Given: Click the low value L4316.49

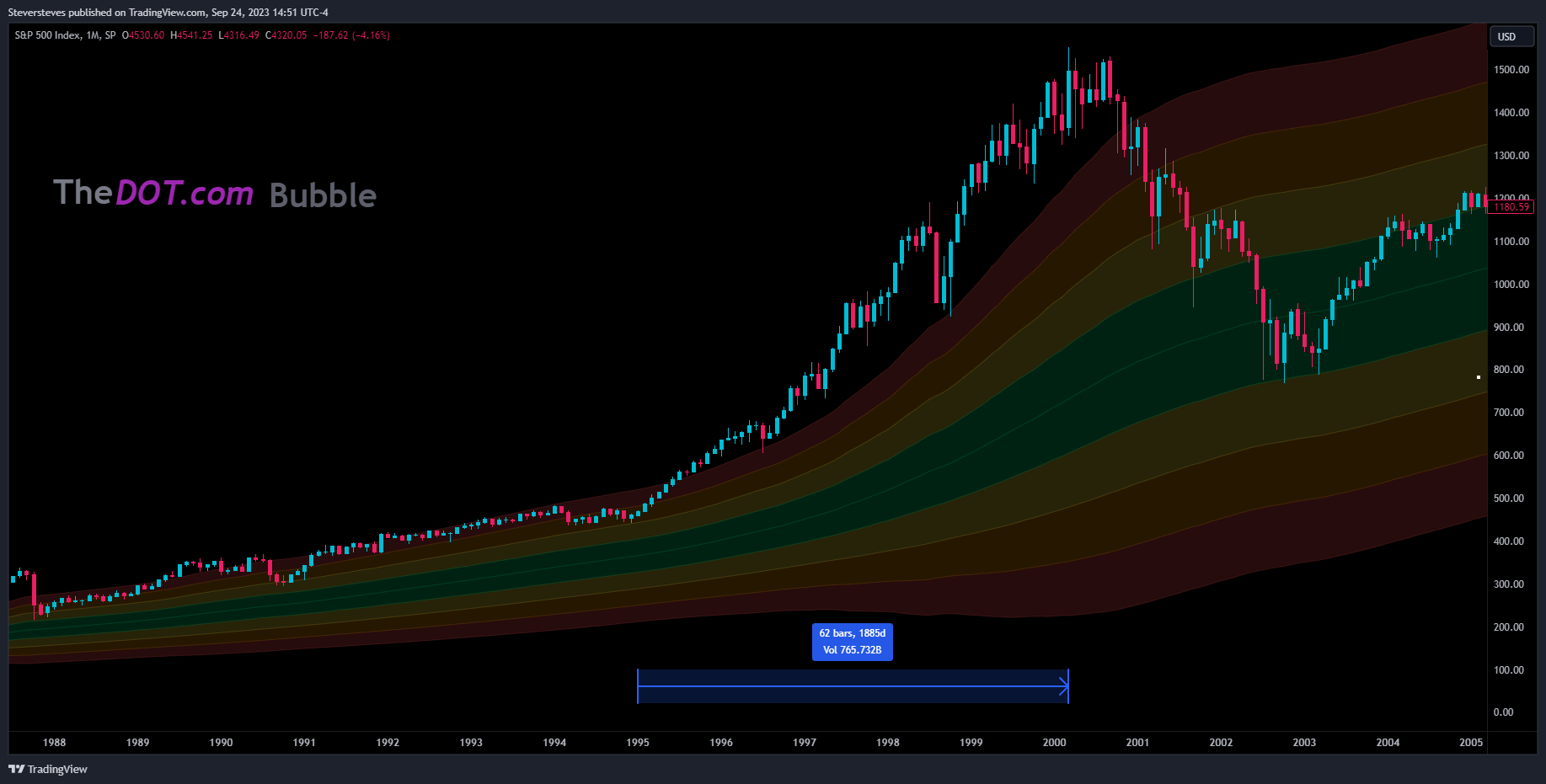Looking at the screenshot, I should tap(239, 35).
